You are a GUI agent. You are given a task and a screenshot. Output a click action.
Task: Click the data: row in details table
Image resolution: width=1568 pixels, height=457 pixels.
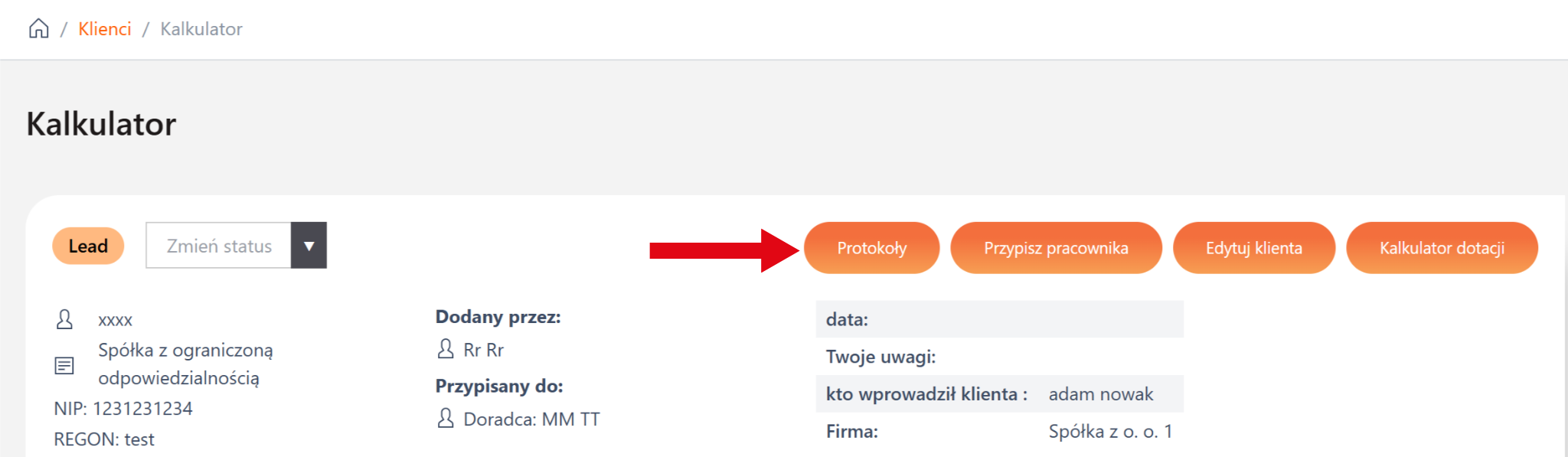pyautogui.click(x=999, y=319)
